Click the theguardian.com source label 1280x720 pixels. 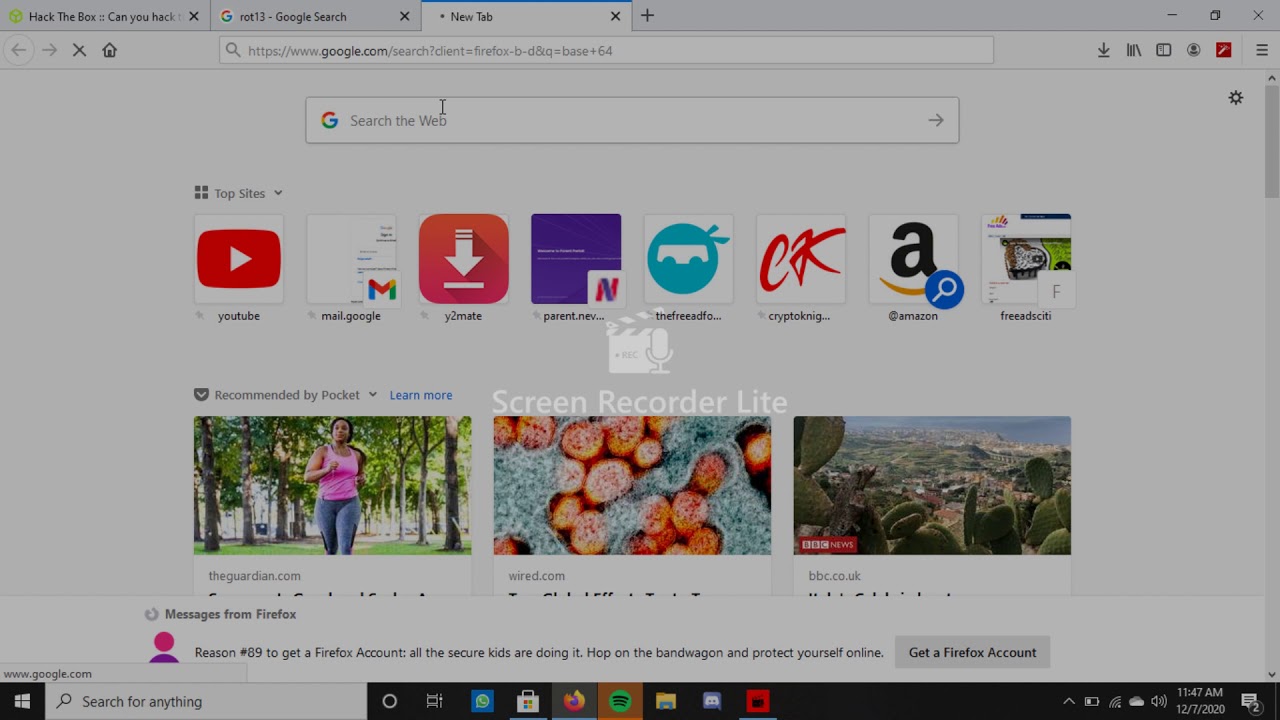click(254, 576)
